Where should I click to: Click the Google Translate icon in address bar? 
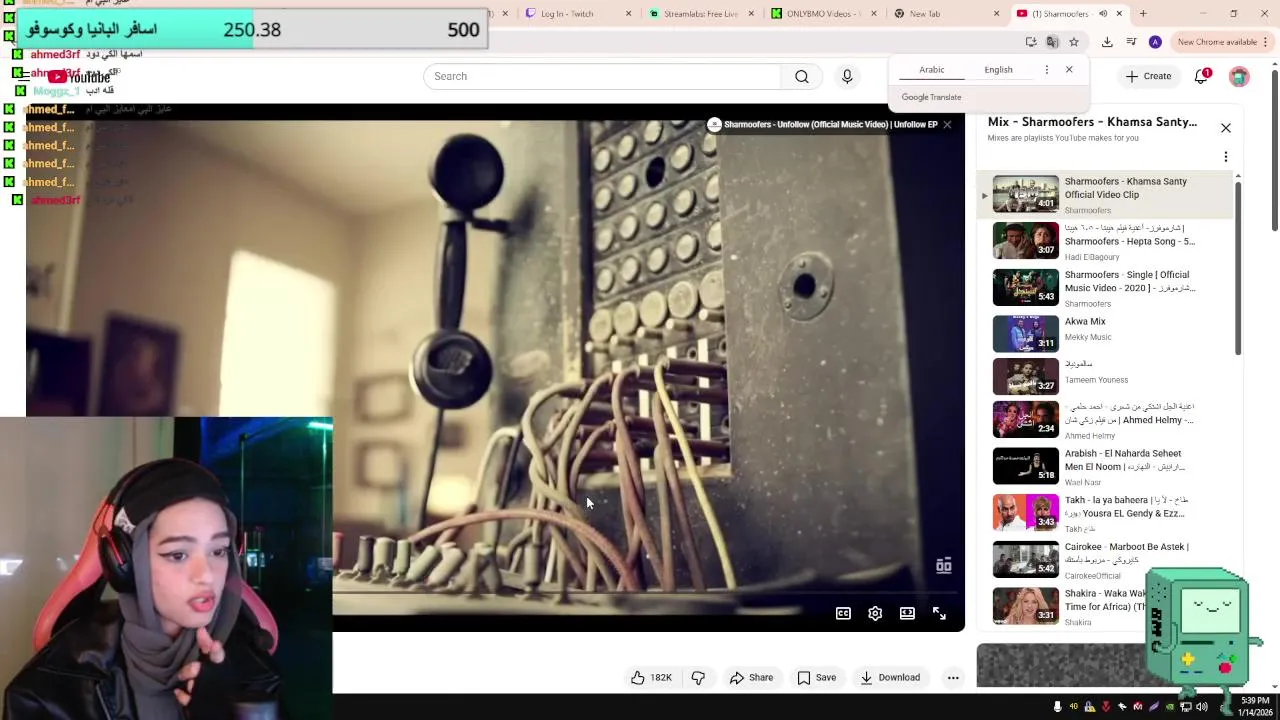1052,42
